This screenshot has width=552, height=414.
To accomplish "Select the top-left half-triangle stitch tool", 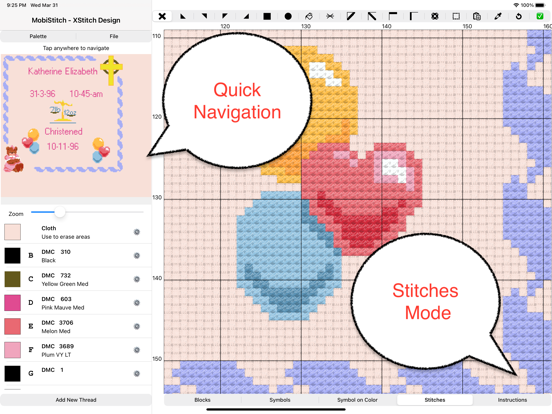I will click(x=225, y=16).
